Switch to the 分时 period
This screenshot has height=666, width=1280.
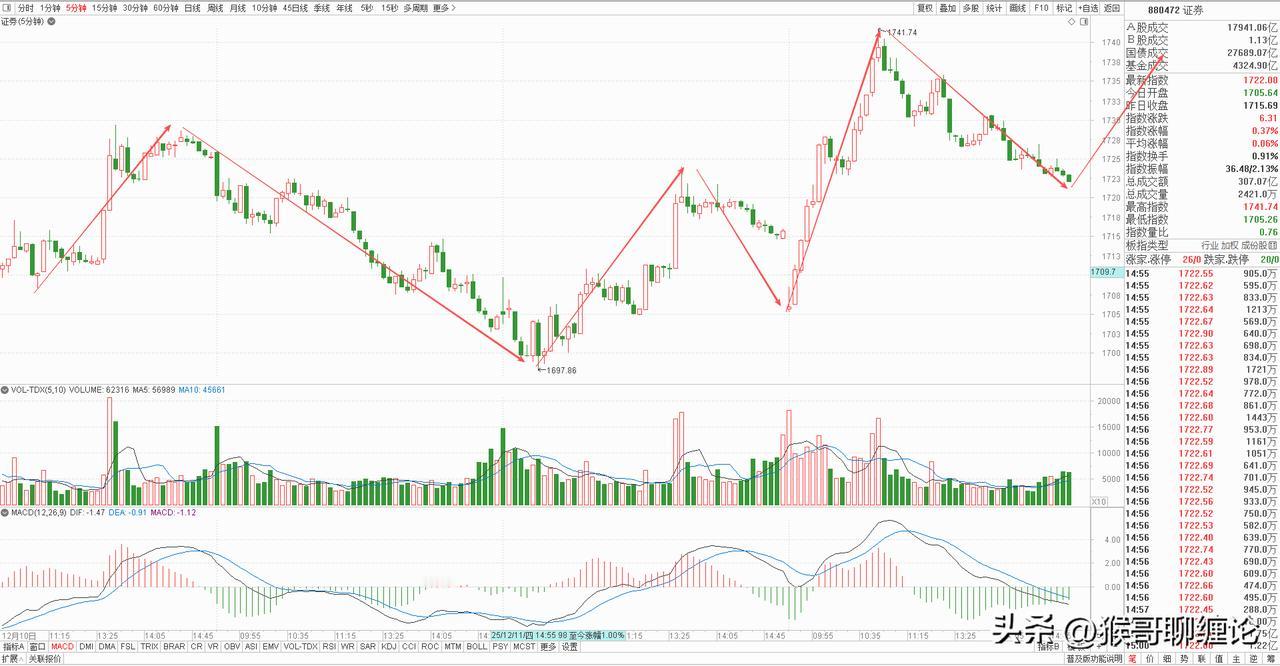pyautogui.click(x=25, y=8)
